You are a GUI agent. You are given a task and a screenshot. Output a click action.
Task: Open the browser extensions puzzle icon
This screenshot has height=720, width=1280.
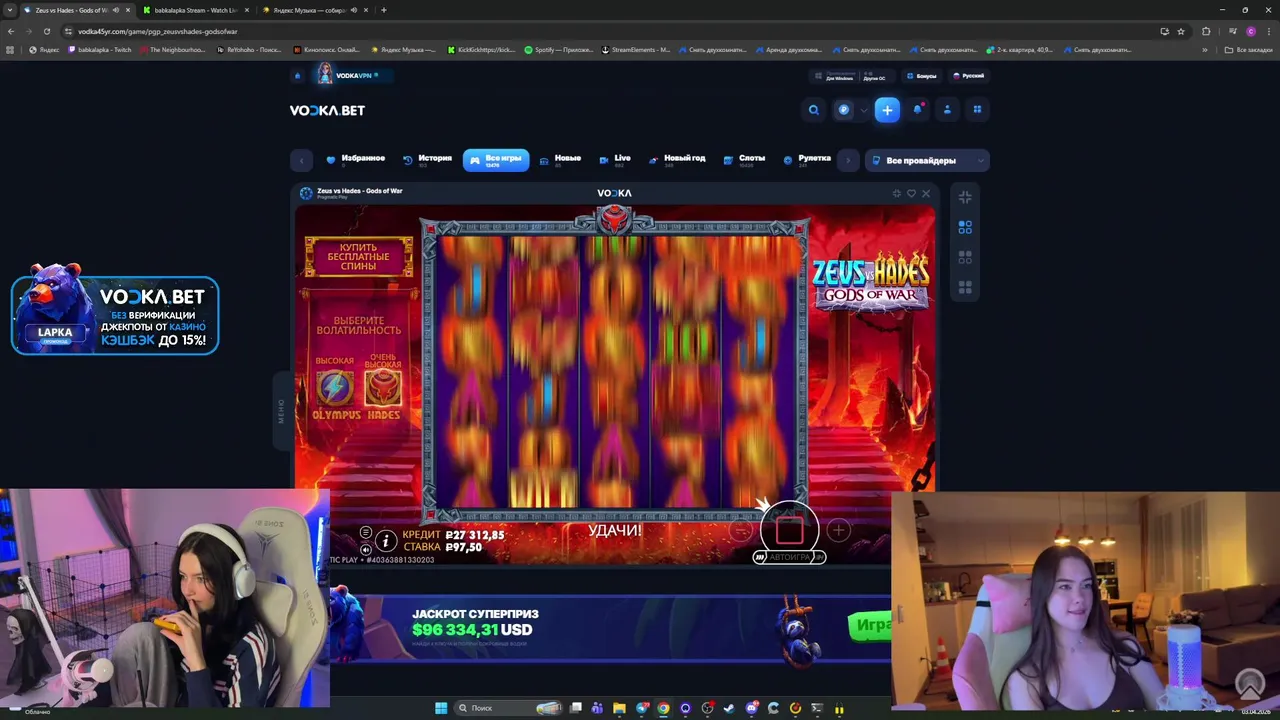coord(1206,31)
